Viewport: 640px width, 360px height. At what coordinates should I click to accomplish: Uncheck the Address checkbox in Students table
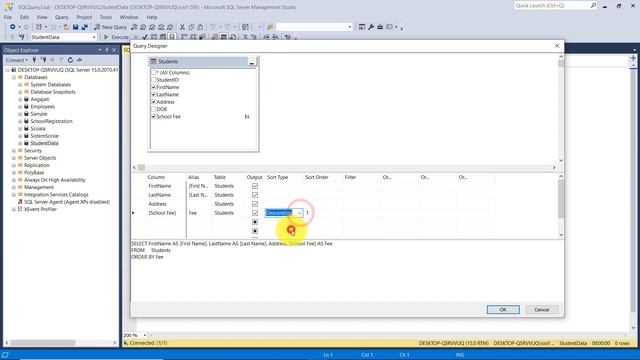point(154,102)
